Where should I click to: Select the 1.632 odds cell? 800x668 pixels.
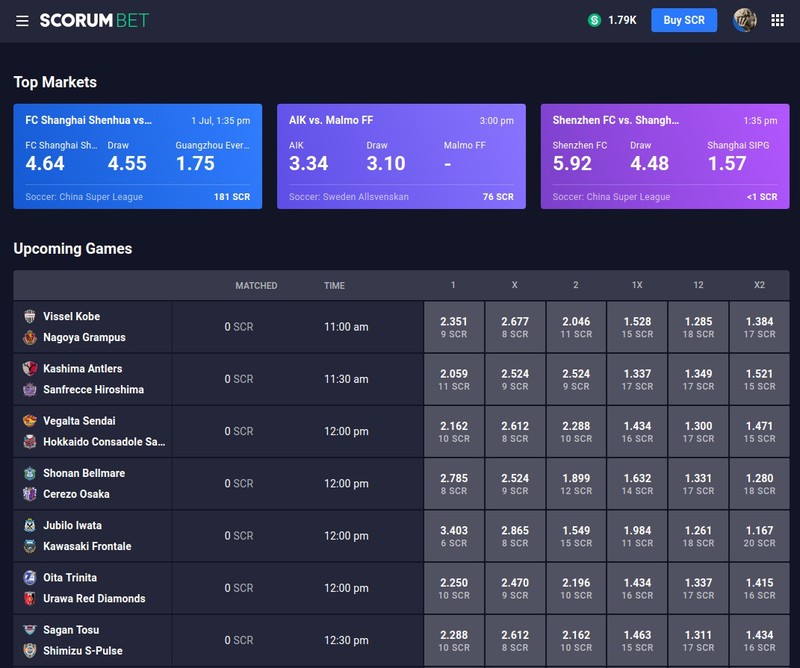click(637, 484)
